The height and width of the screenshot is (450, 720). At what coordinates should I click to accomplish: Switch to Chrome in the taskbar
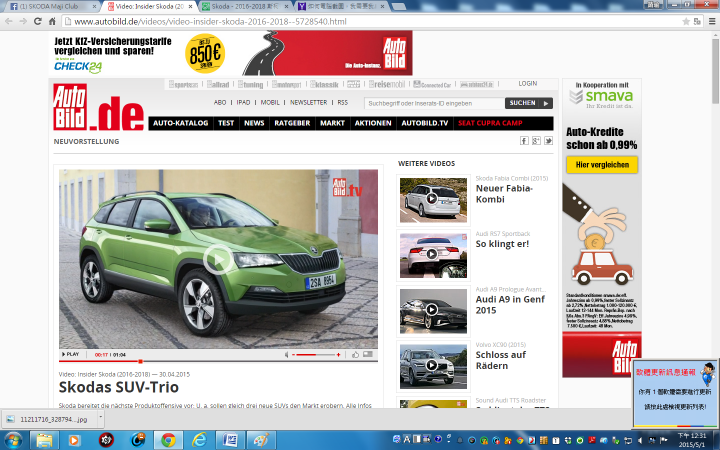tap(168, 440)
